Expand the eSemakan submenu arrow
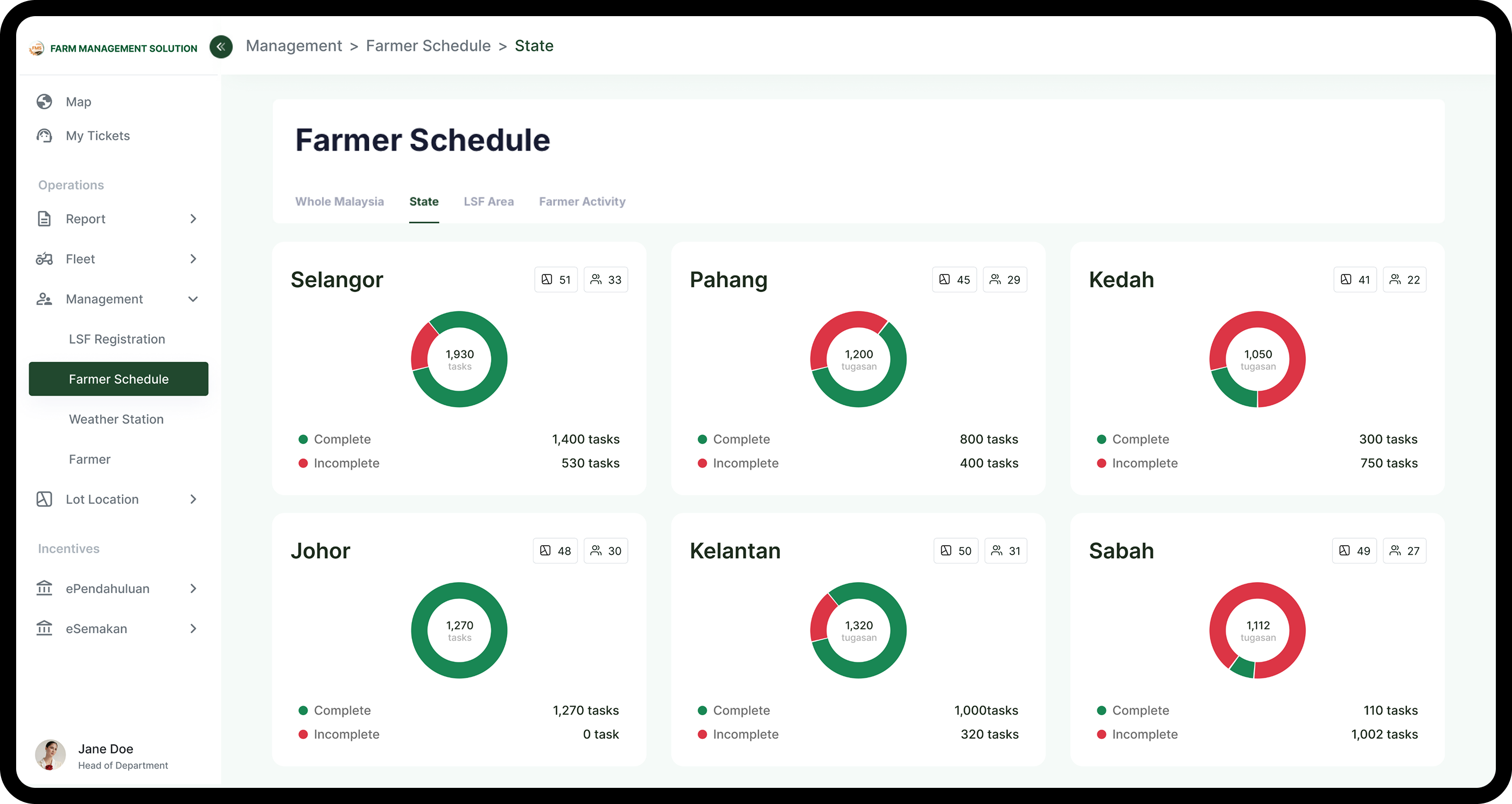Screen dimensions: 1512x804 click(x=193, y=629)
